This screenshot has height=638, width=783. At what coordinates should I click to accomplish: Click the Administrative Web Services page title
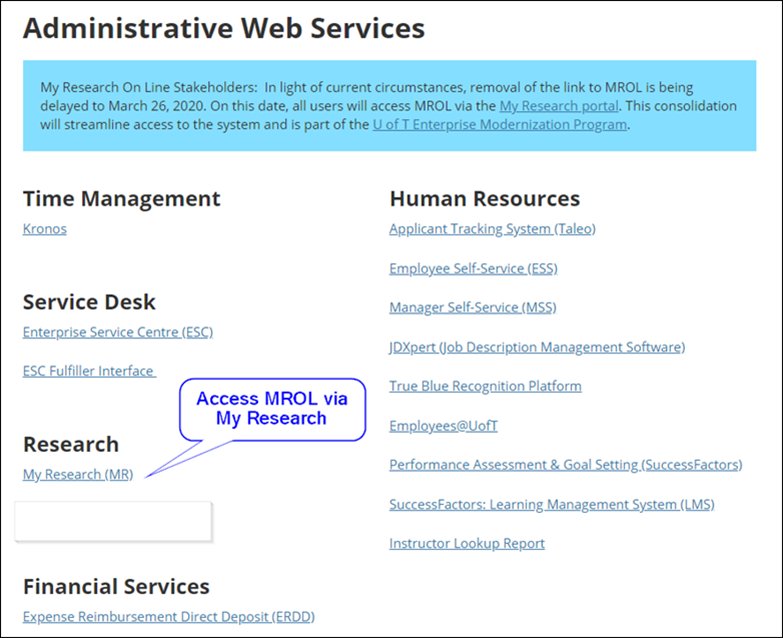click(224, 28)
